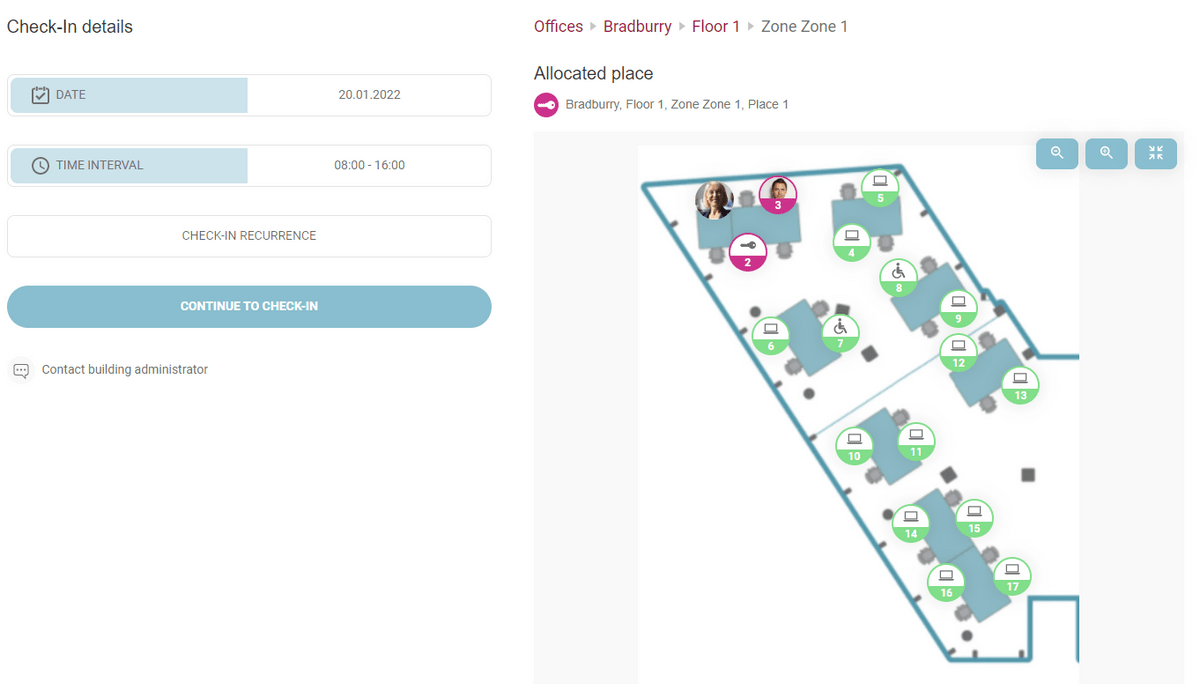
Task: Pick laptop desk 5 on the map
Action: pos(880,187)
